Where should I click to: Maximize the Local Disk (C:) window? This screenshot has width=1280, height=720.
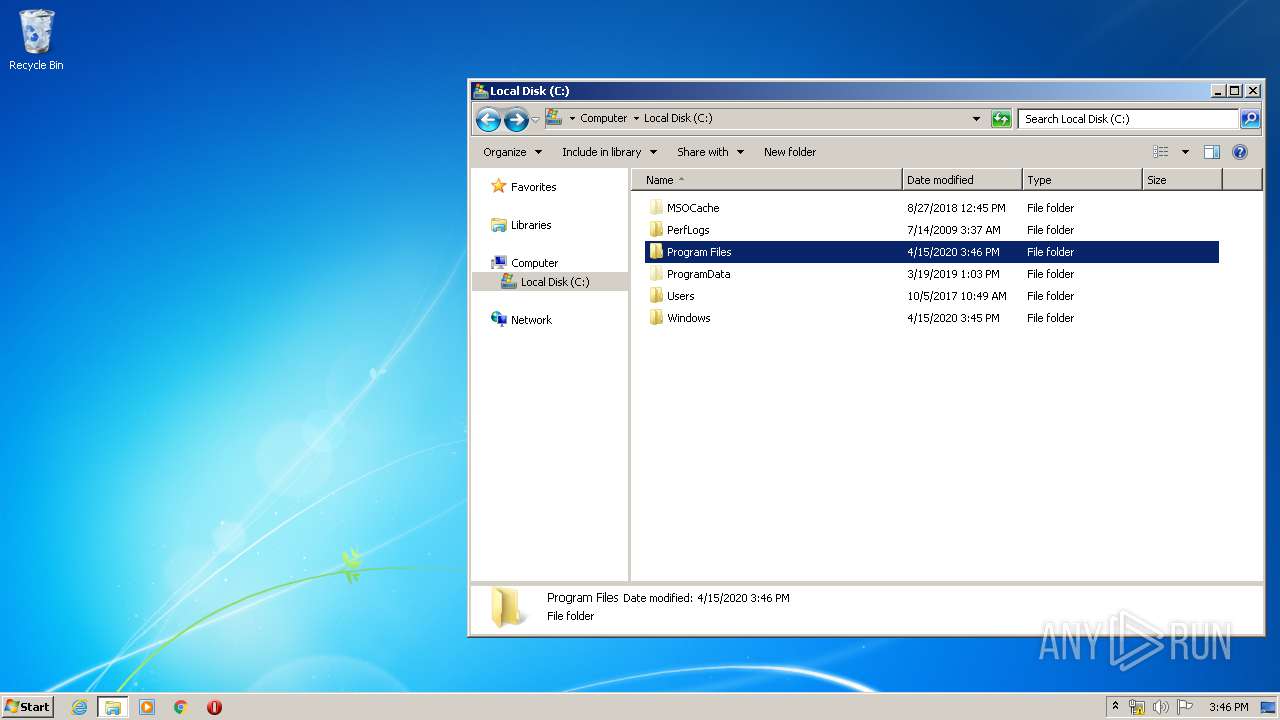coord(1234,91)
